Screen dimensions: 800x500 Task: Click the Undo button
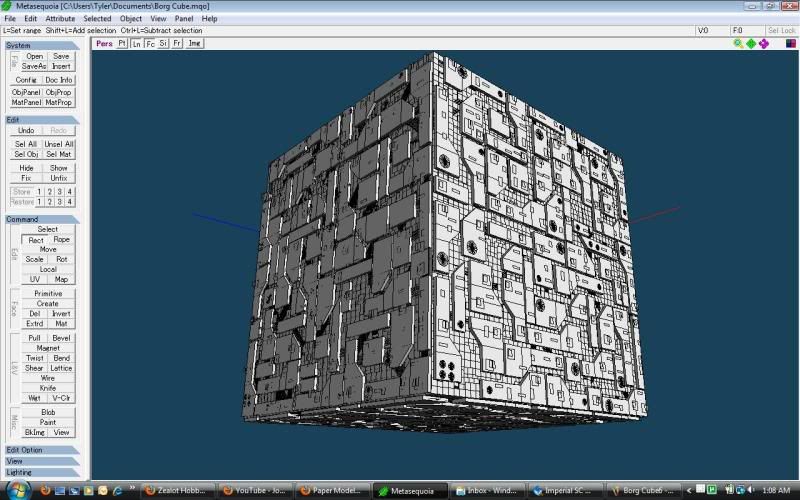(26, 131)
